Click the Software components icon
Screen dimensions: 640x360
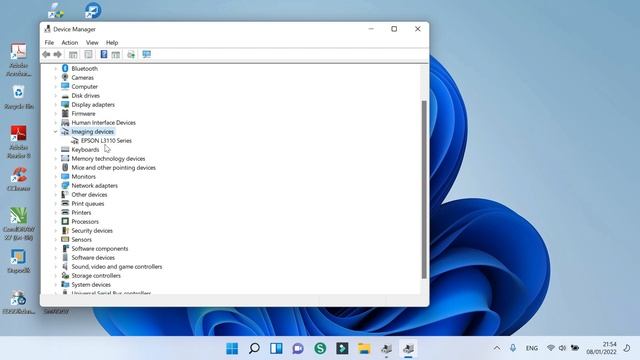click(65, 248)
